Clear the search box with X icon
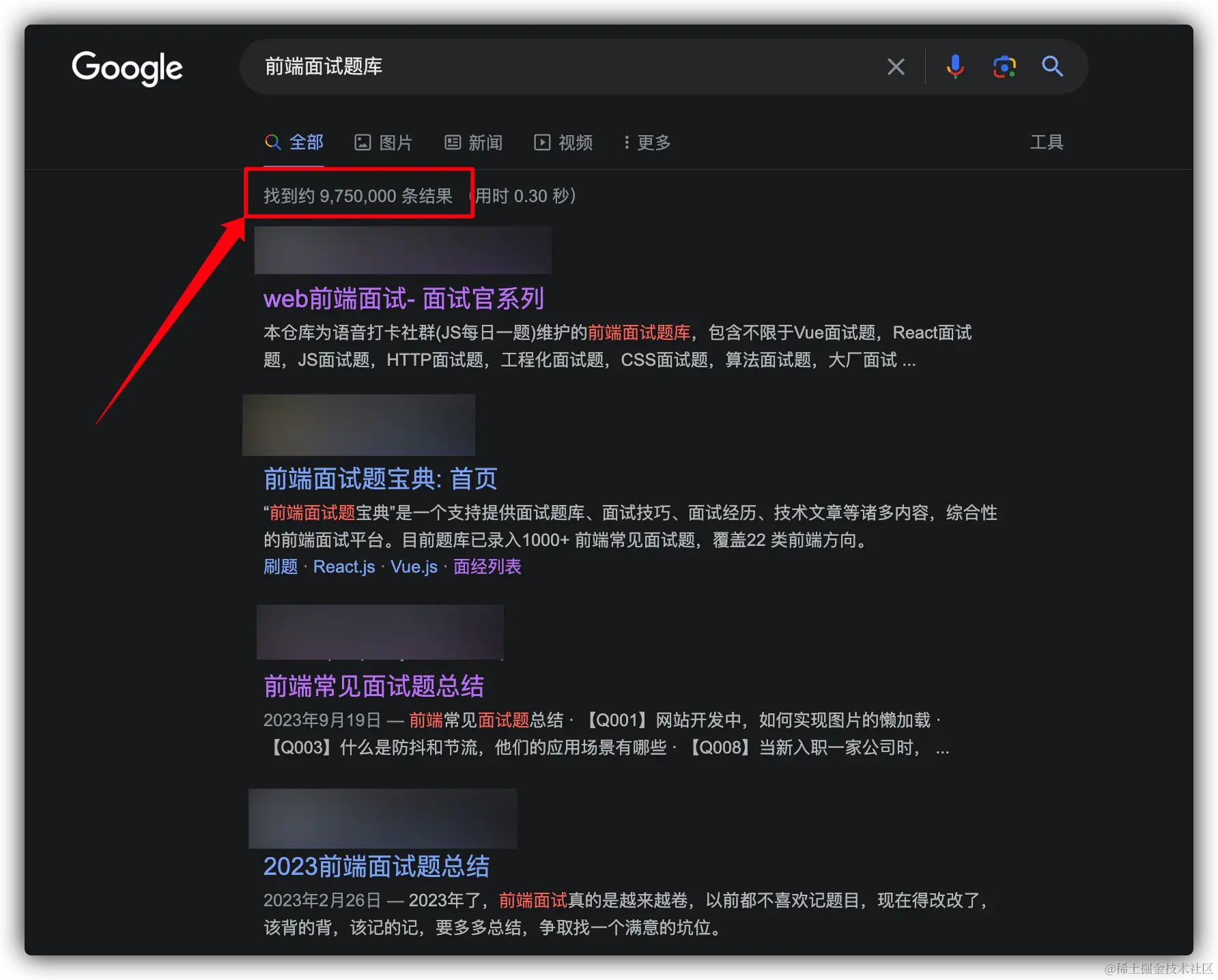The image size is (1218, 980). [x=896, y=67]
